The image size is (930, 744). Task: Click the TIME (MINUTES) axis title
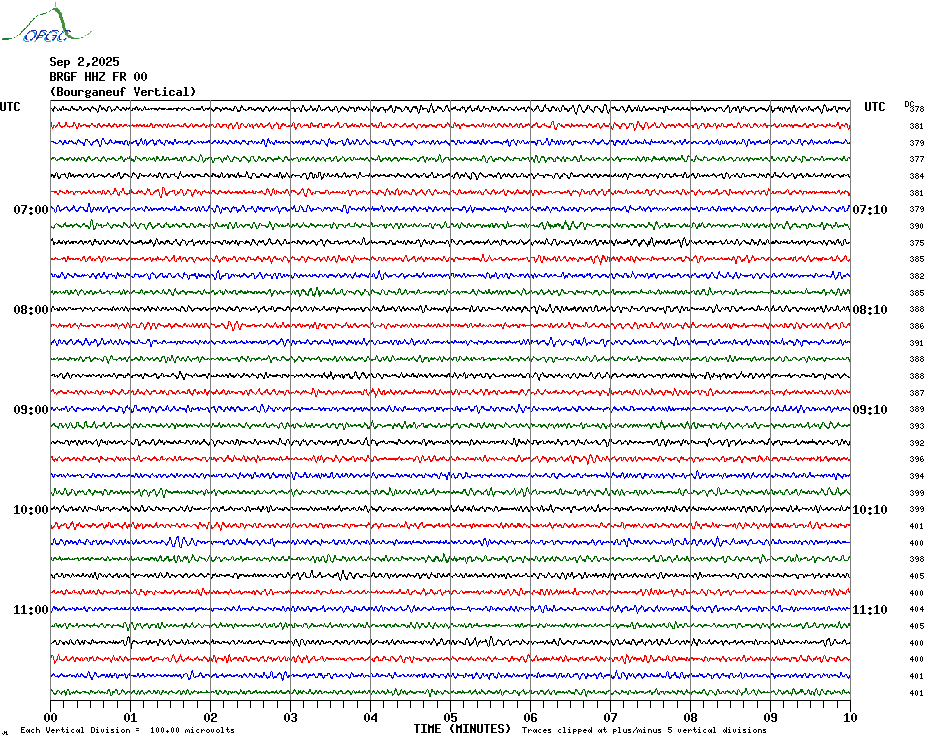pyautogui.click(x=462, y=729)
